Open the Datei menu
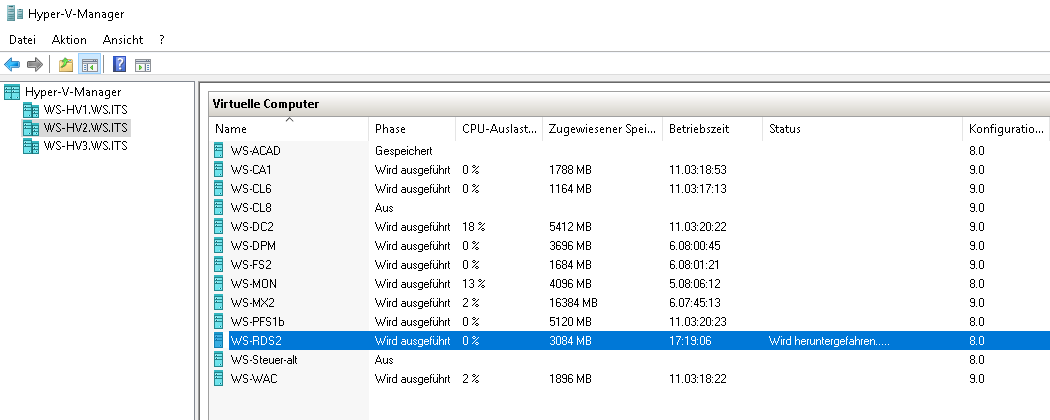Image resolution: width=1050 pixels, height=420 pixels. point(22,40)
